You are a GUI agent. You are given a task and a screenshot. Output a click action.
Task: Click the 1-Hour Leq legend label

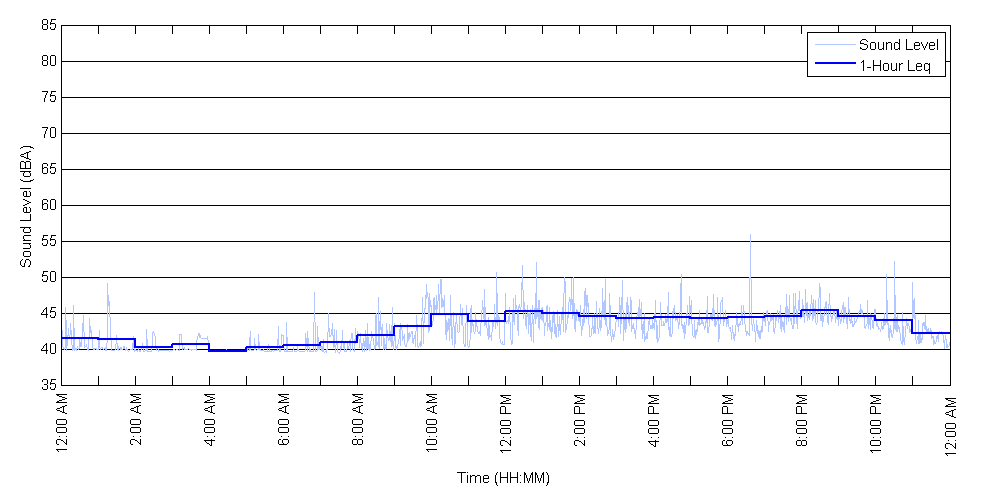[x=894, y=66]
